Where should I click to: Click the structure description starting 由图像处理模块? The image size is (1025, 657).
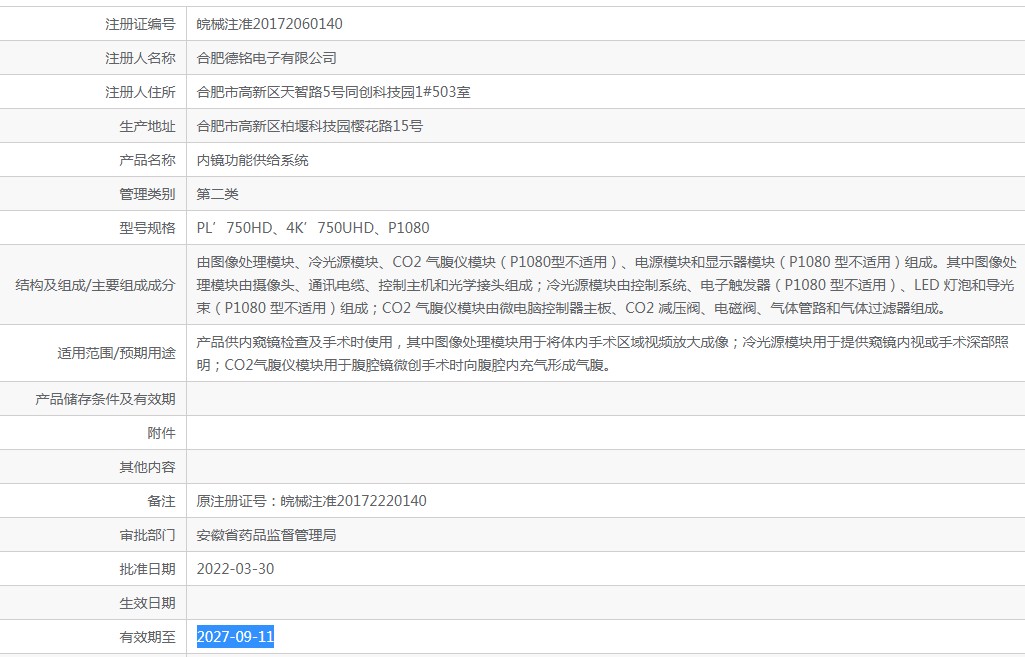pos(606,285)
